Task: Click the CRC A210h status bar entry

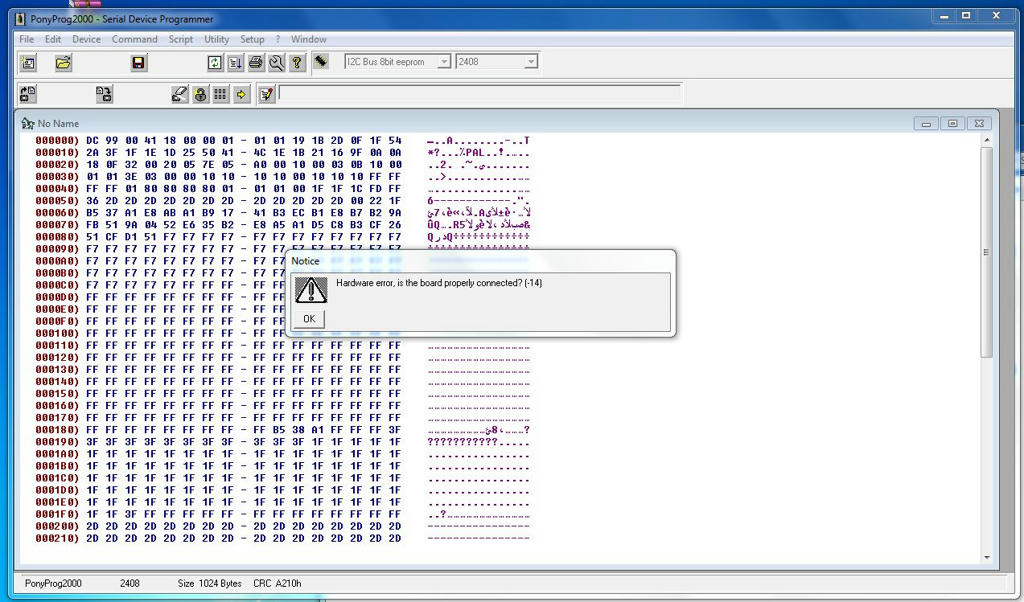Action: pyautogui.click(x=277, y=583)
